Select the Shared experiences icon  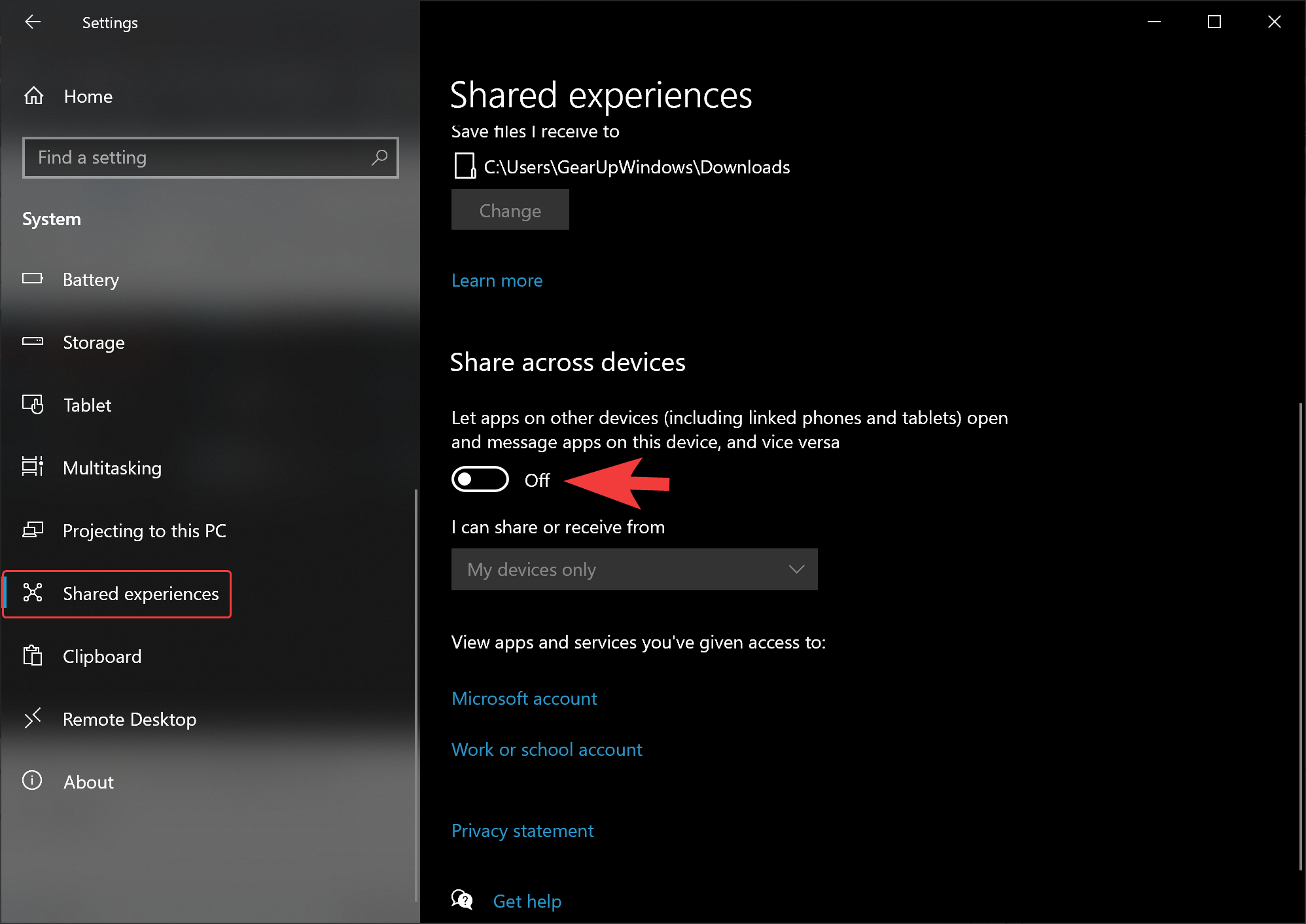point(33,592)
